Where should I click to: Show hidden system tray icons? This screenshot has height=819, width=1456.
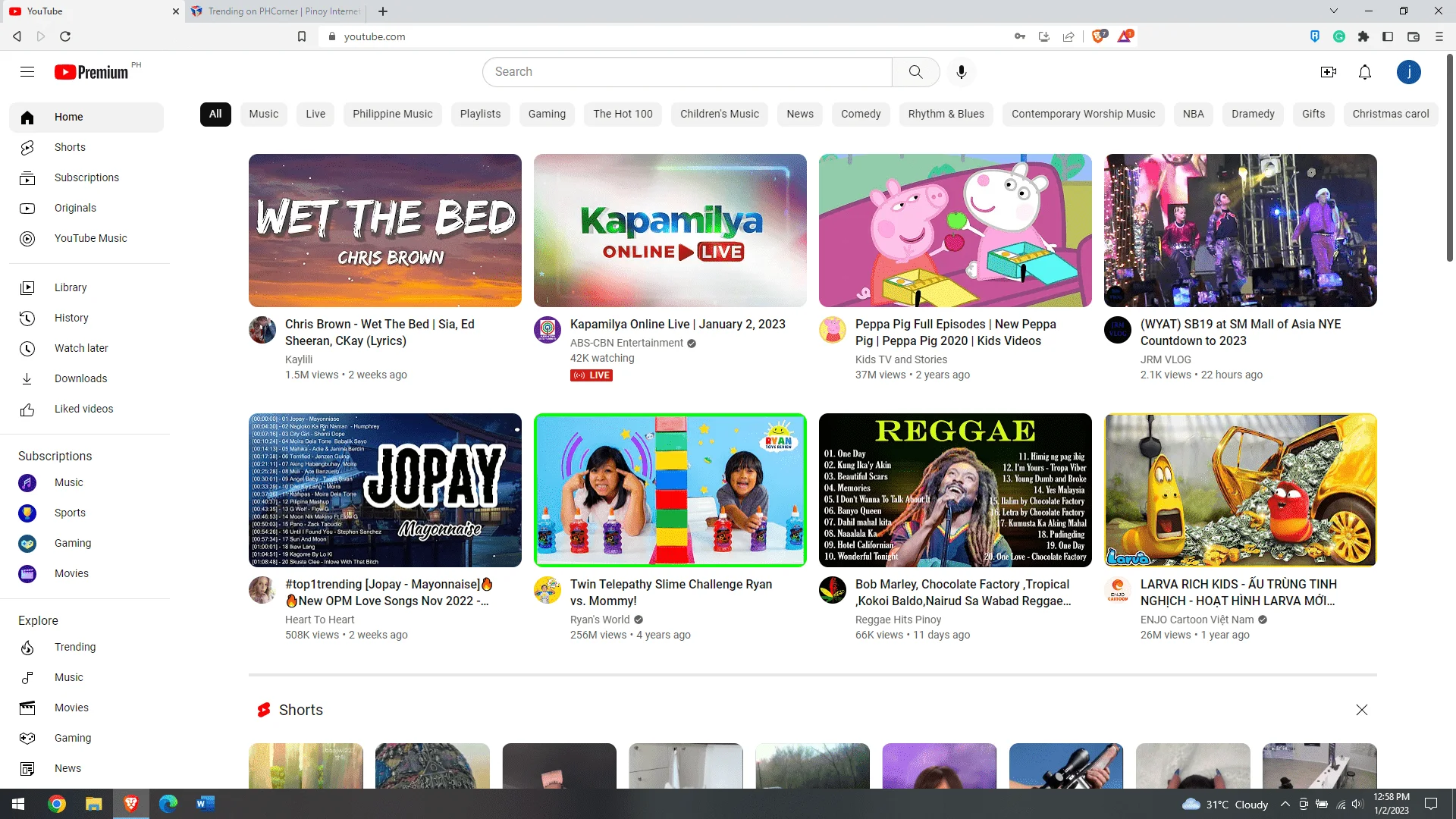point(1285,805)
